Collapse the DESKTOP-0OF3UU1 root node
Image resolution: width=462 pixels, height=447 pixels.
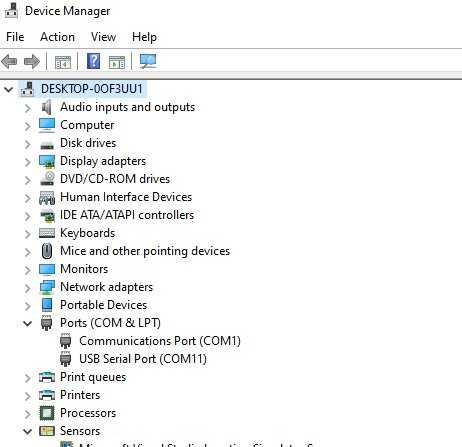pos(9,89)
